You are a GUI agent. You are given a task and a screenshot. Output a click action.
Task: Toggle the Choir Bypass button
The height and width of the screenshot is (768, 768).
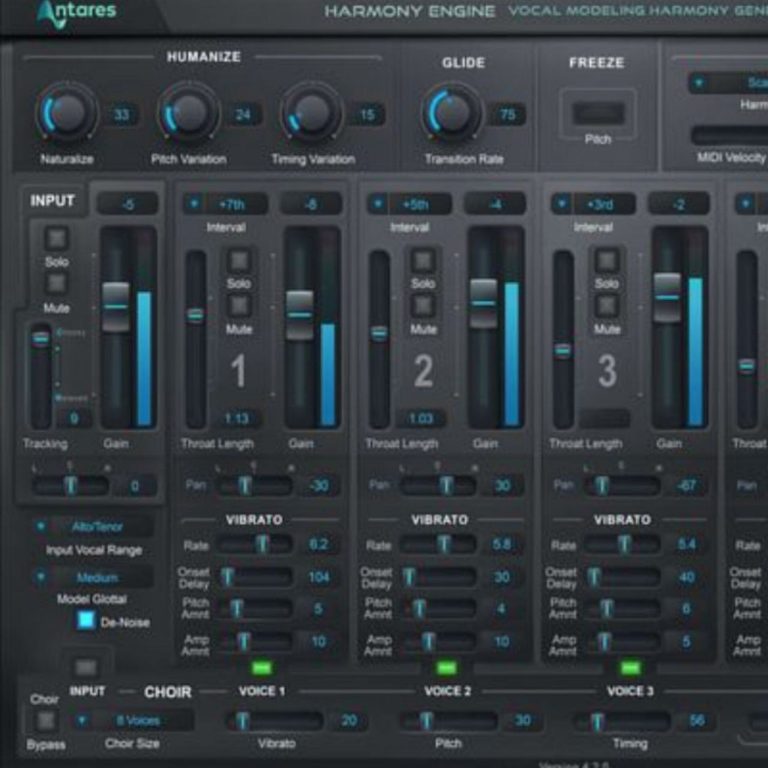pyautogui.click(x=46, y=720)
